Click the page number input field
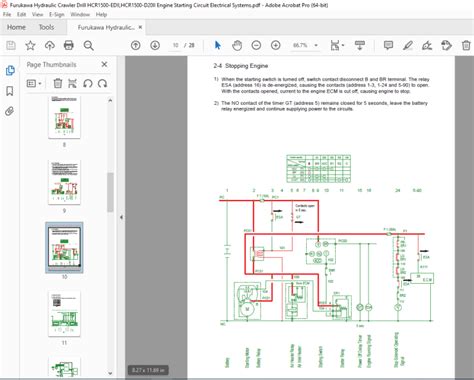The height and width of the screenshot is (380, 474). pos(176,45)
